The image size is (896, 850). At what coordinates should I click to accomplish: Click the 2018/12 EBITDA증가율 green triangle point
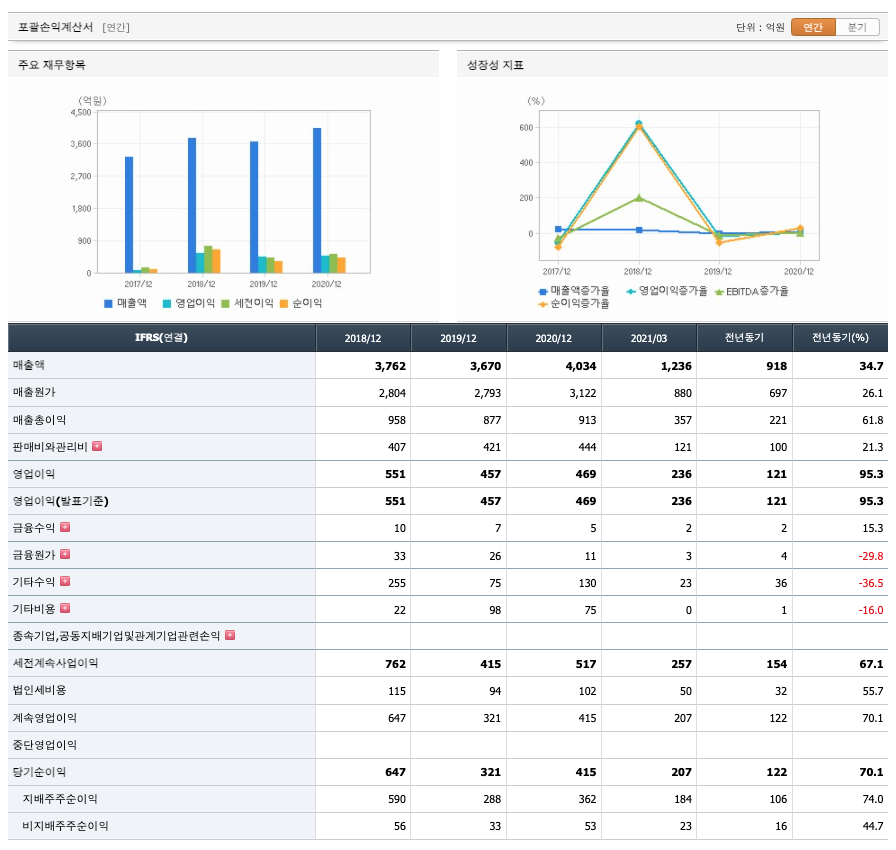(x=639, y=198)
